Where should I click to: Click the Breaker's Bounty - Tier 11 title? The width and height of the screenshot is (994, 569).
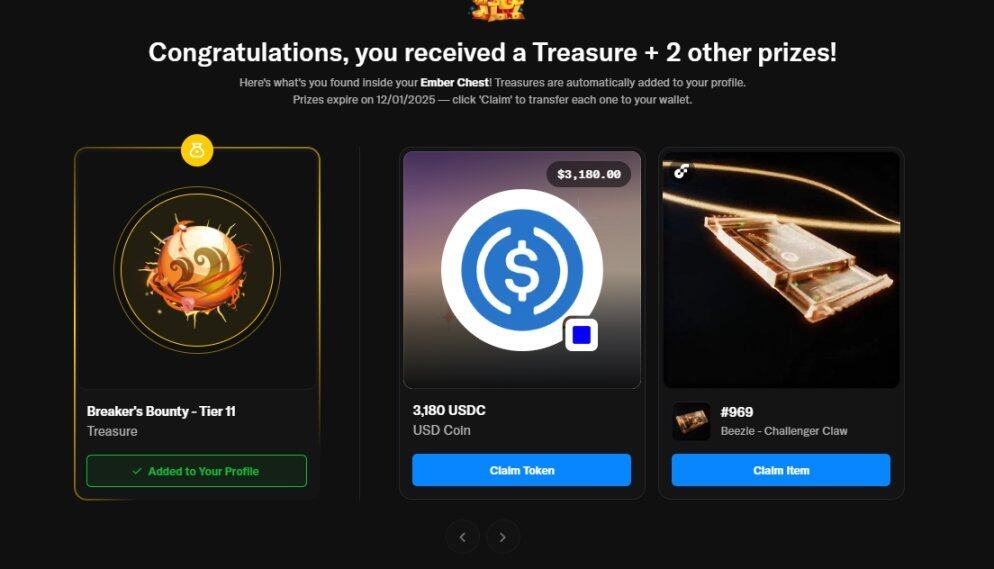(x=161, y=411)
